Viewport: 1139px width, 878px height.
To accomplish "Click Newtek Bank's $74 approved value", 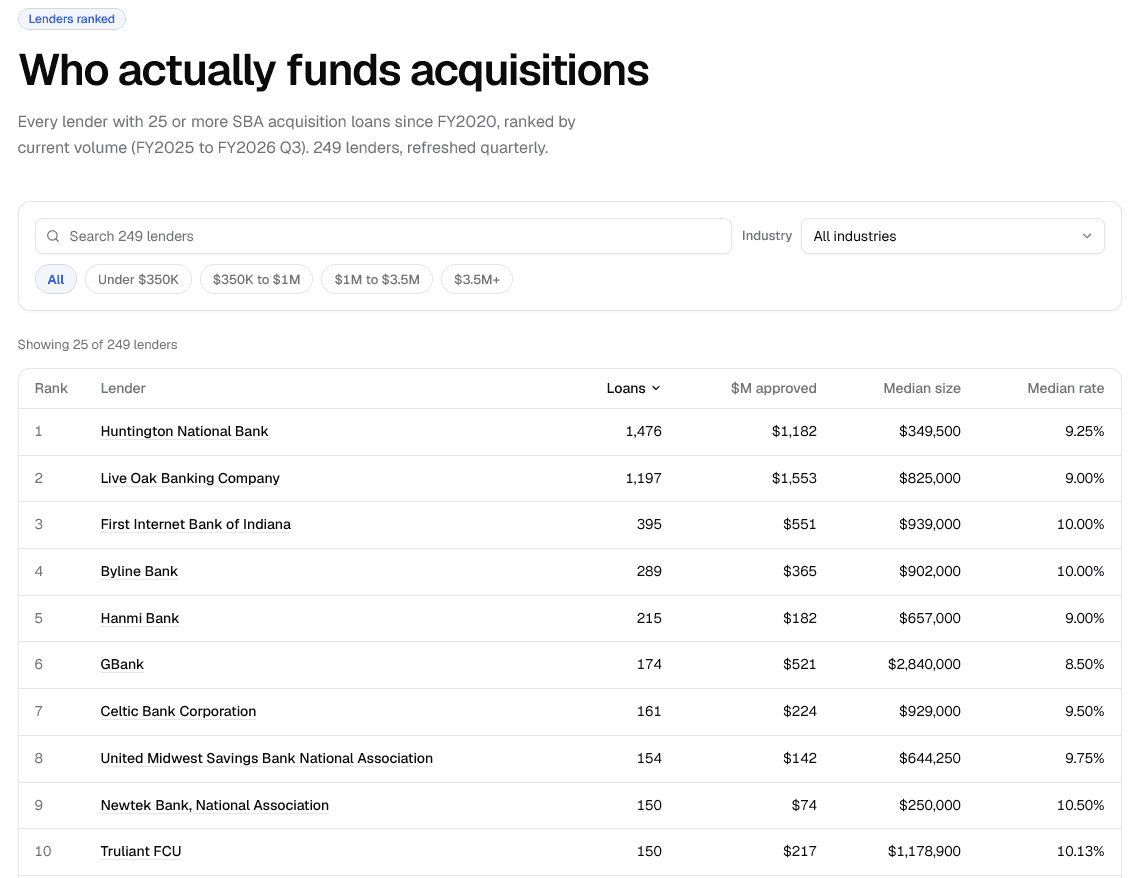I will (x=804, y=805).
